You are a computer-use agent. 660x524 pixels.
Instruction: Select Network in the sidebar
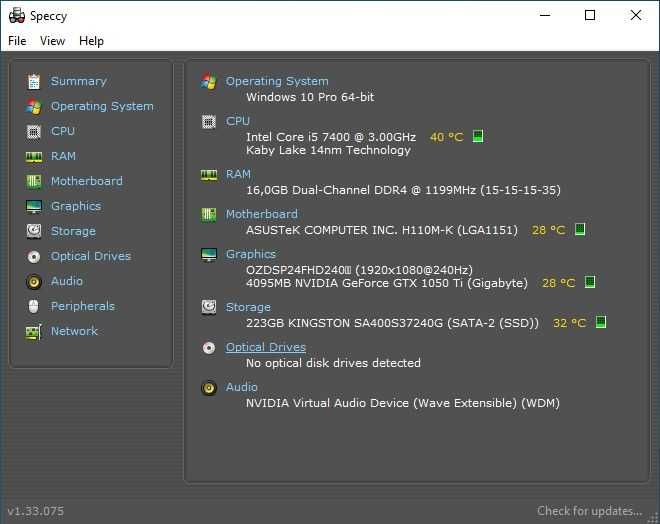[74, 331]
